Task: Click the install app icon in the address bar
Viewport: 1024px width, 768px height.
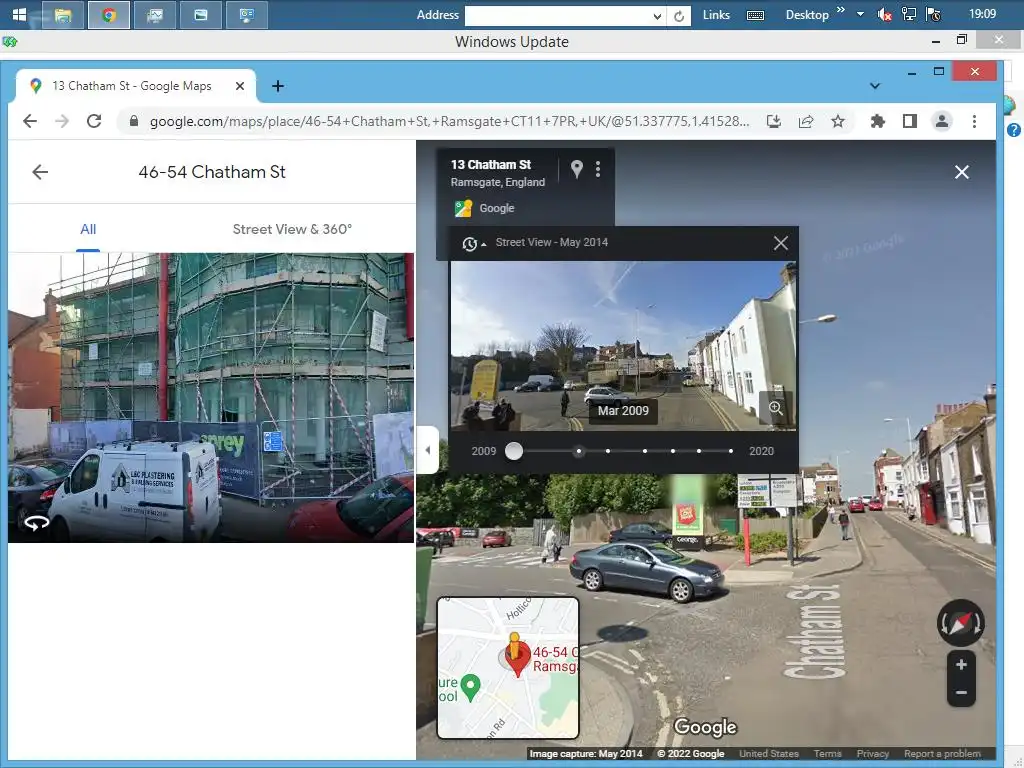Action: coord(774,121)
